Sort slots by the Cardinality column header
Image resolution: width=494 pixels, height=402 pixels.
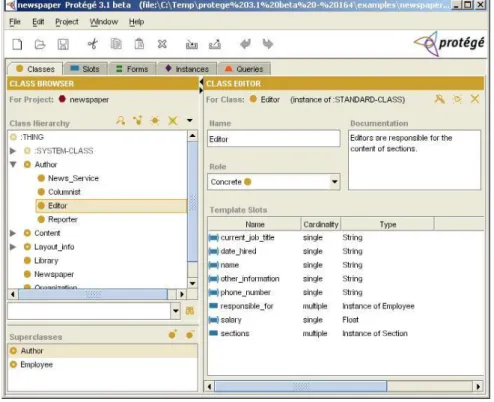321,224
